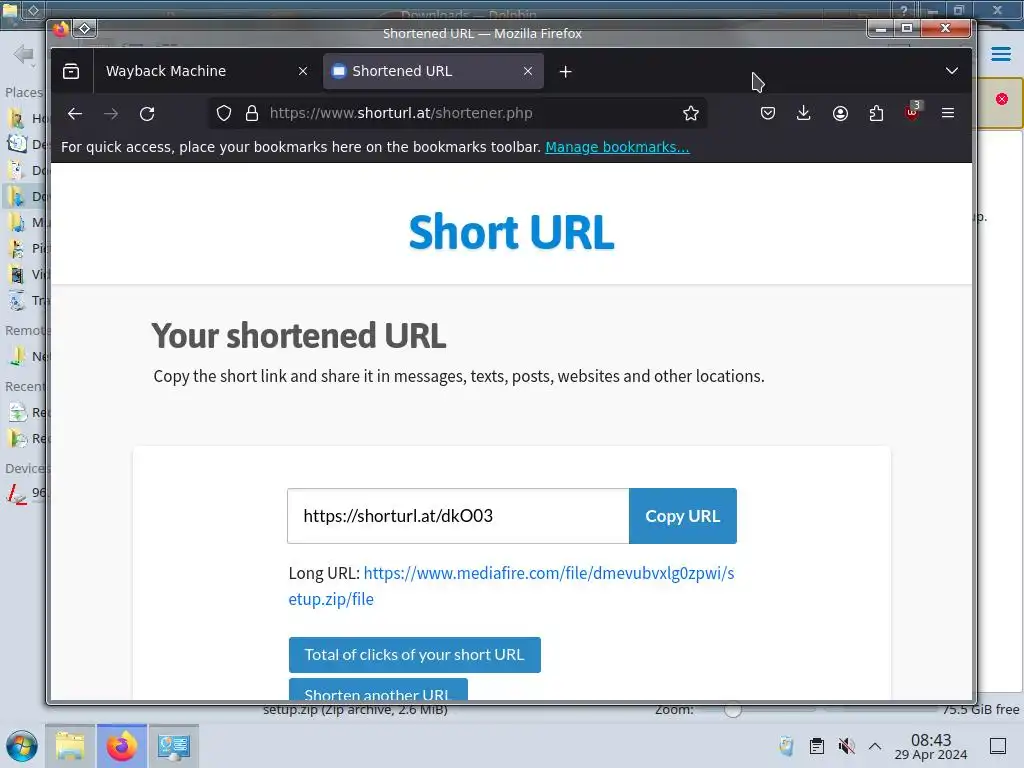Click Firefox icon in taskbar

121,746
